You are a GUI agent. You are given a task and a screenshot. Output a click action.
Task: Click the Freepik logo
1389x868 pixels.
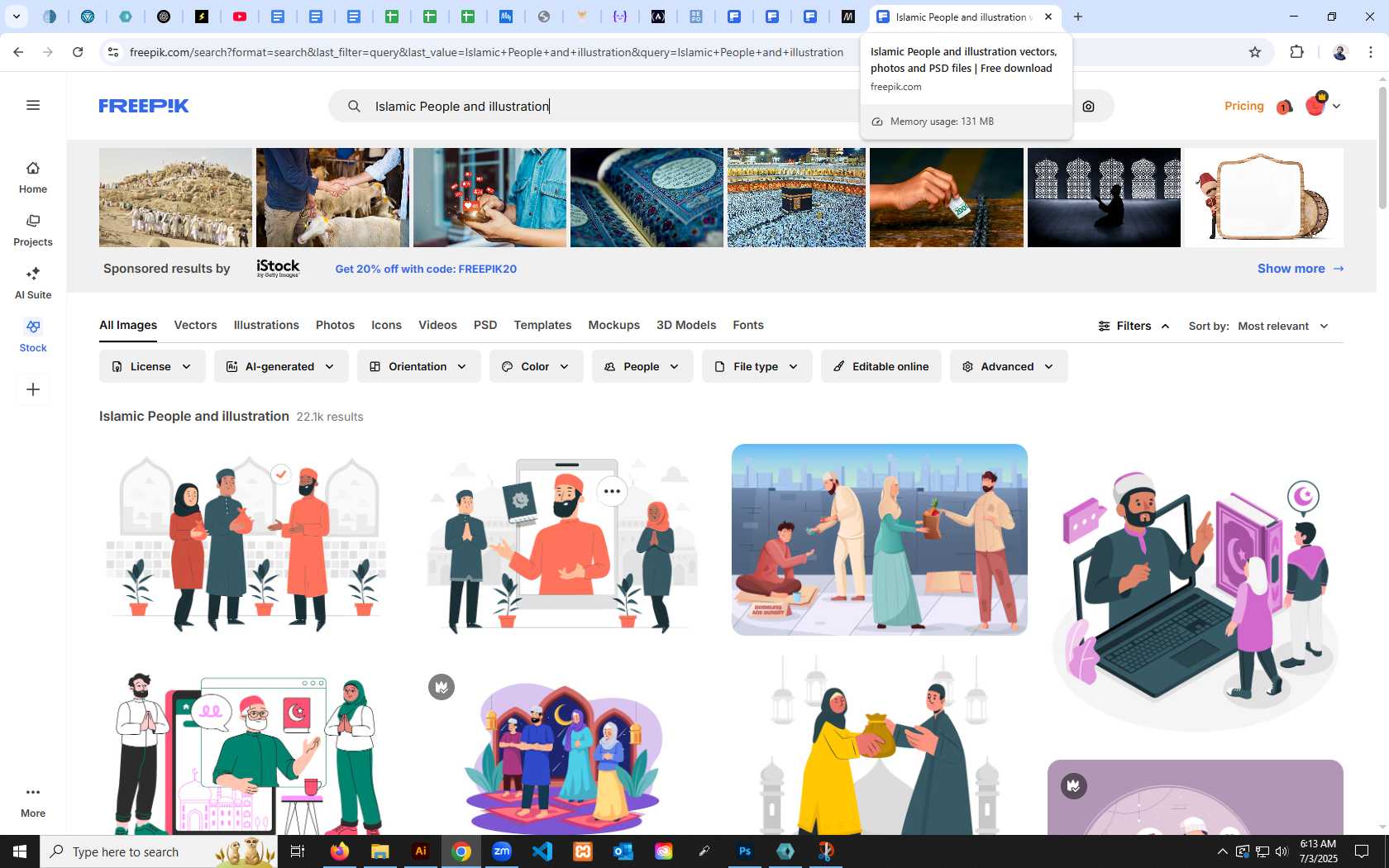[144, 106]
